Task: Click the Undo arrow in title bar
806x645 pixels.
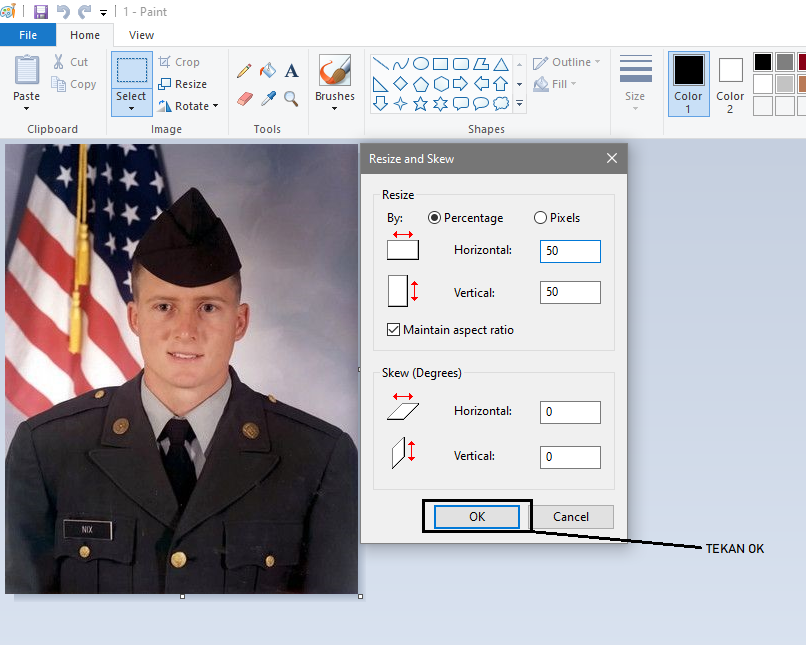Action: (x=63, y=11)
